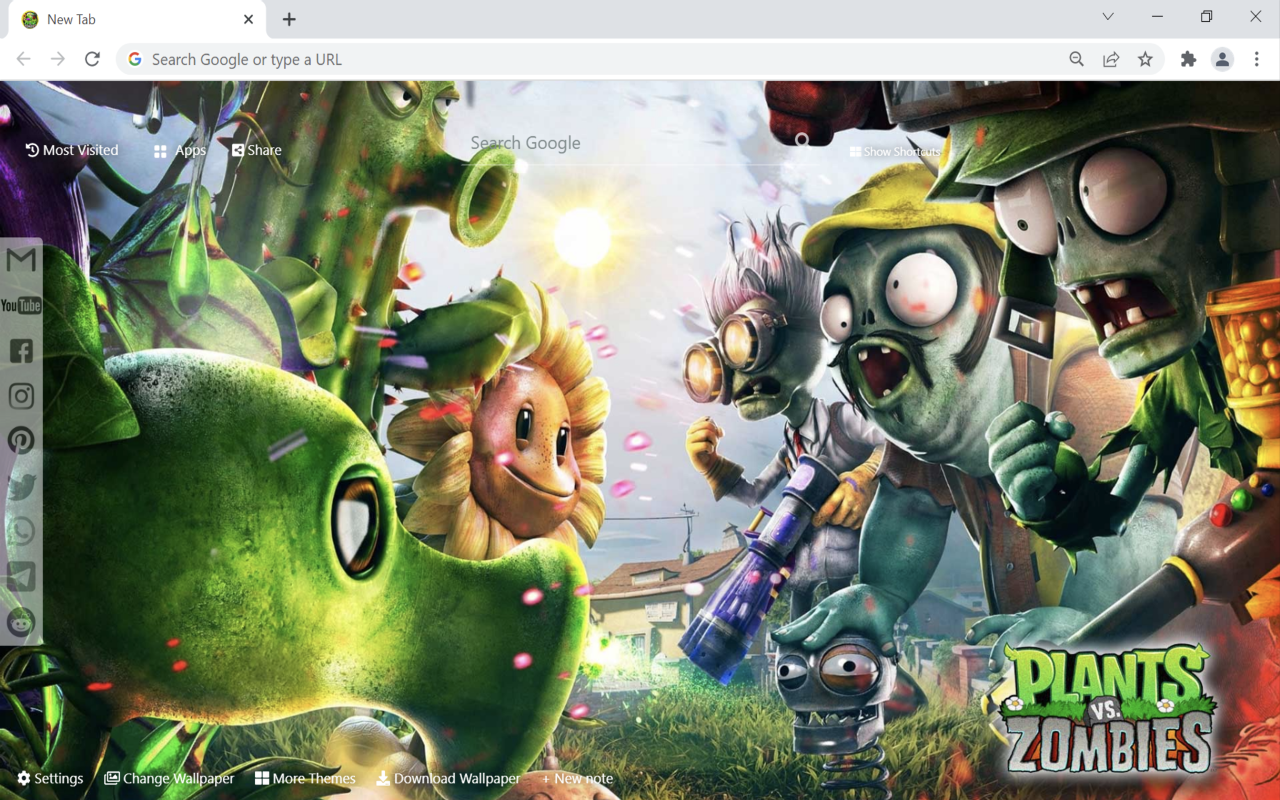
Task: Click the zoom magnifier icon in address bar
Action: pyautogui.click(x=1077, y=59)
